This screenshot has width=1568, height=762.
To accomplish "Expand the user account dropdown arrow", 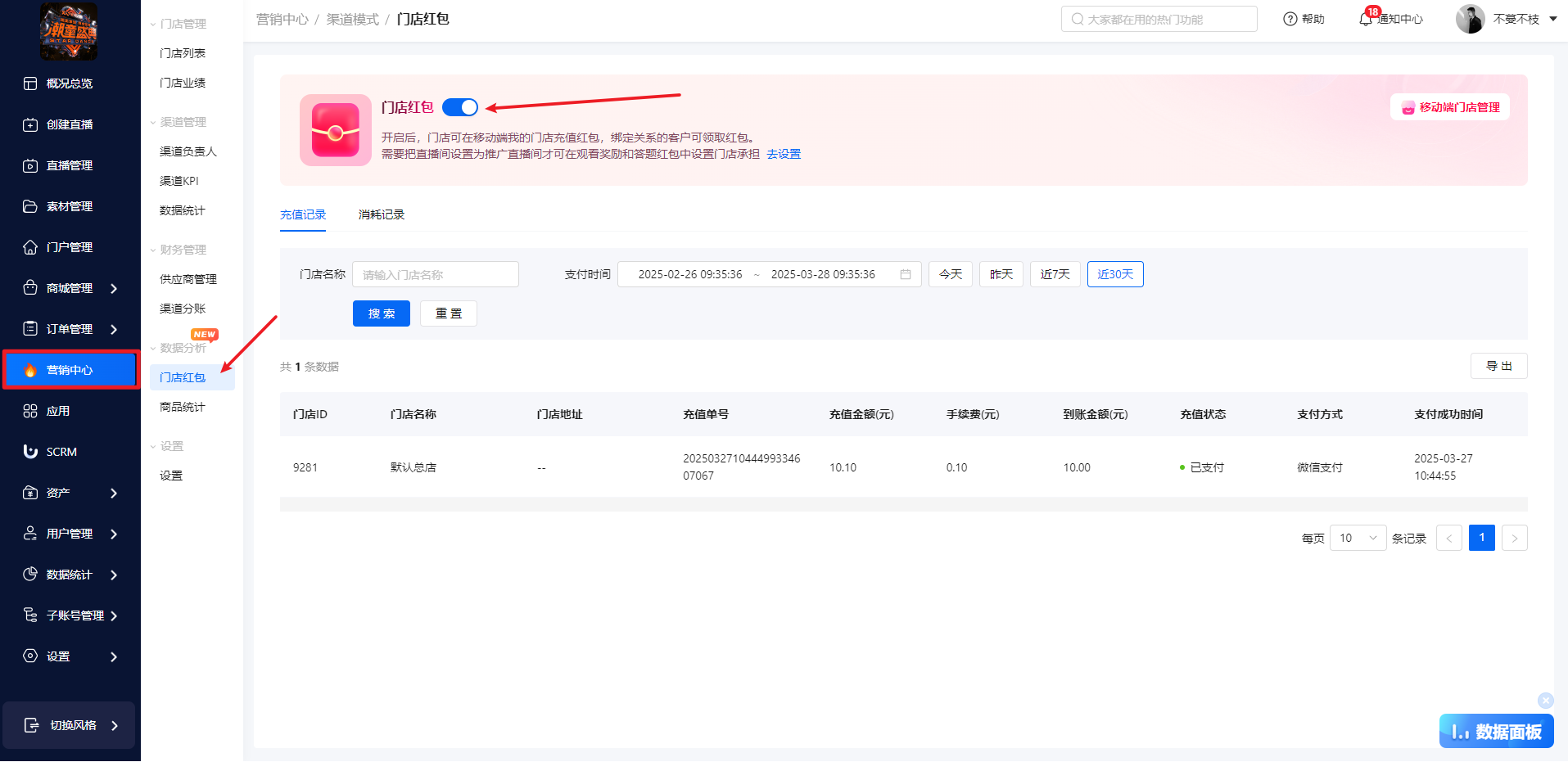I will click(1553, 19).
